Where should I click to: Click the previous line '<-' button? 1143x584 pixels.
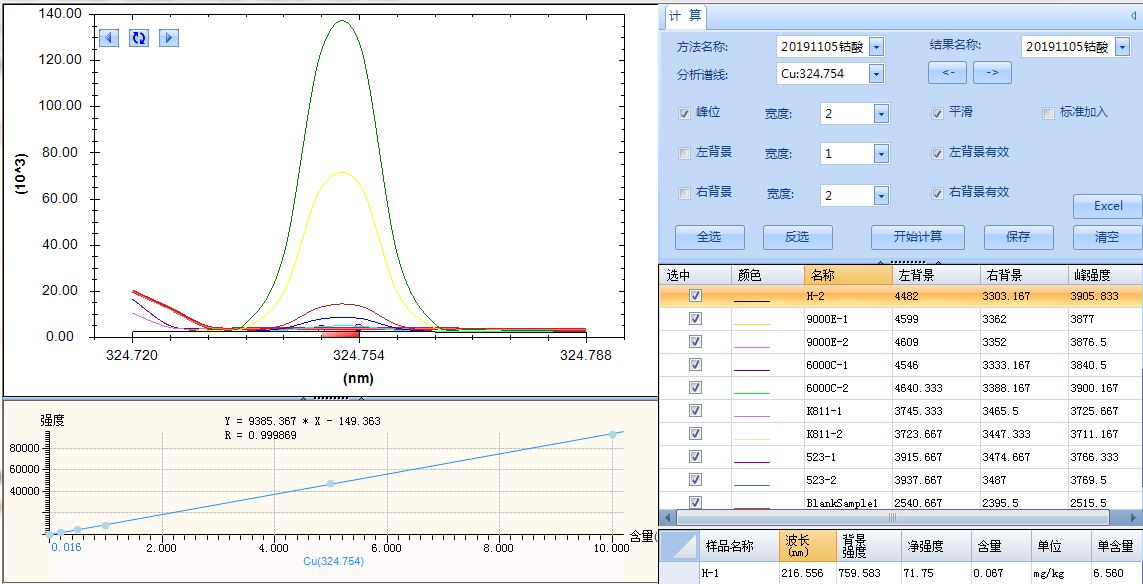947,73
